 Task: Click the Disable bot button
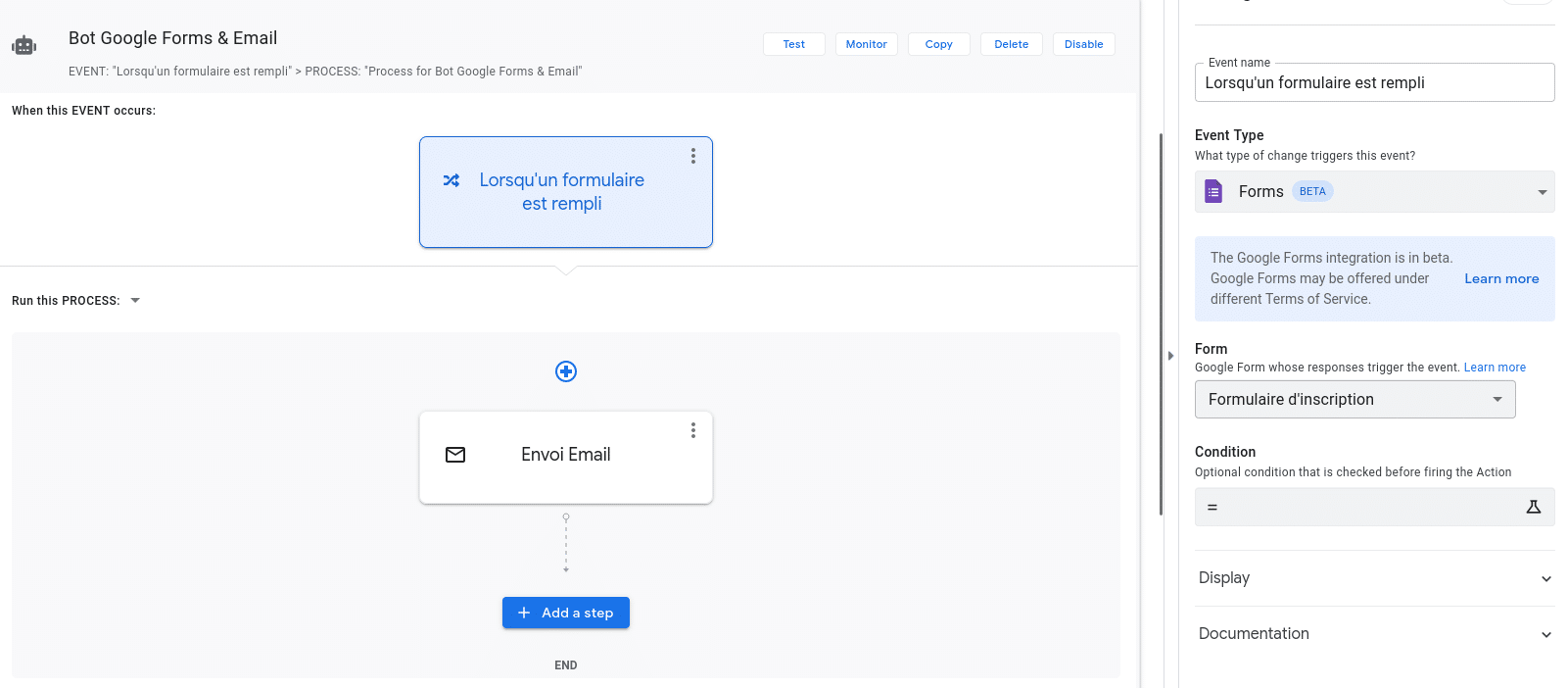point(1084,44)
